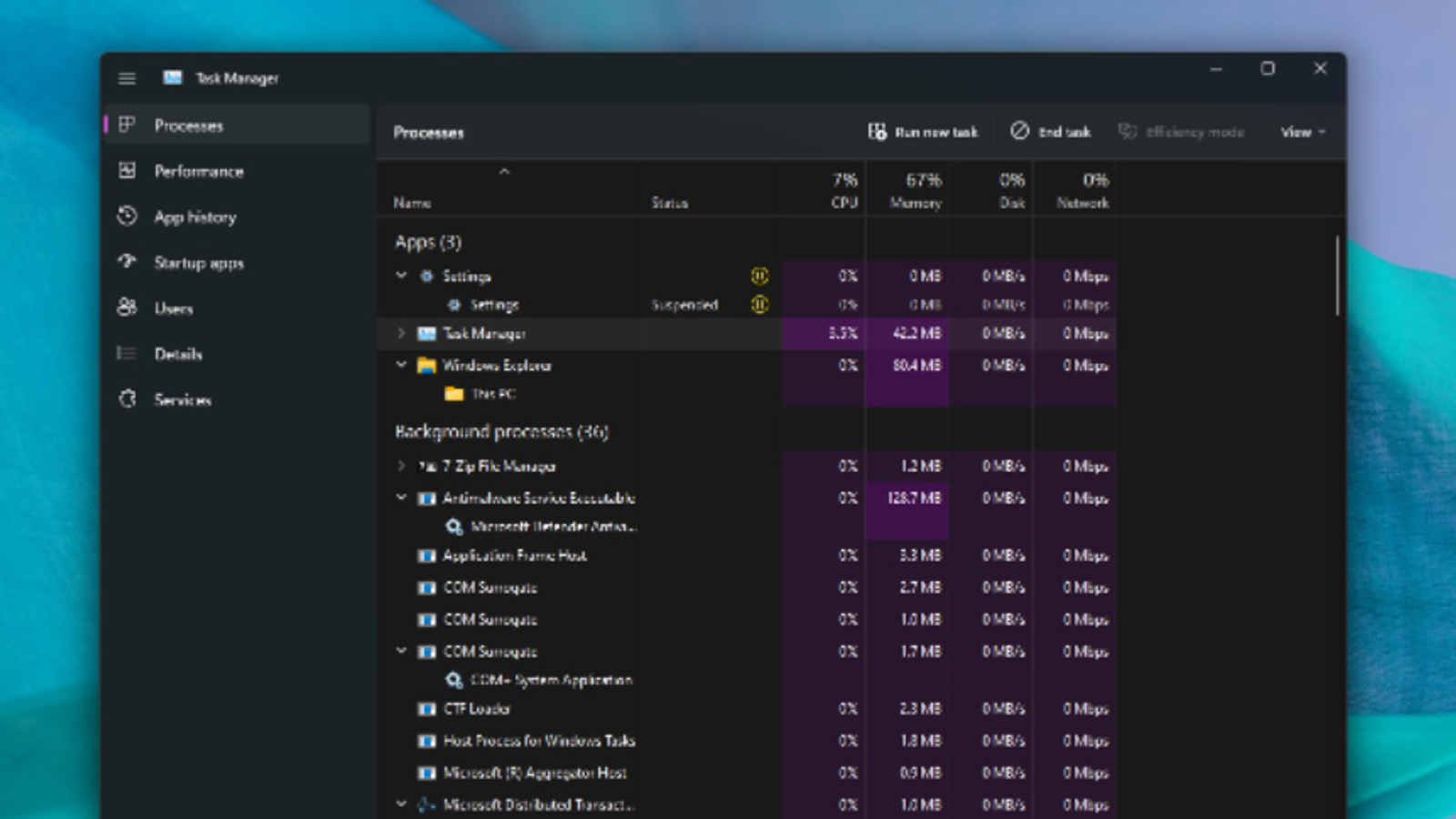
Task: Collapse the Microsoft Distributed Transact... group
Action: pyautogui.click(x=401, y=804)
